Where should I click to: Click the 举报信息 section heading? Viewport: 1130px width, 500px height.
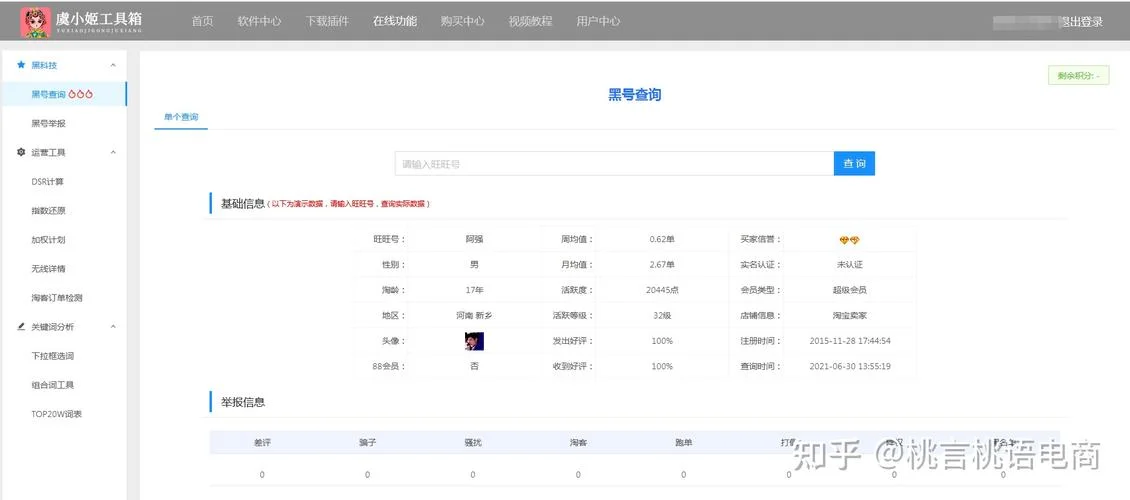pos(243,402)
